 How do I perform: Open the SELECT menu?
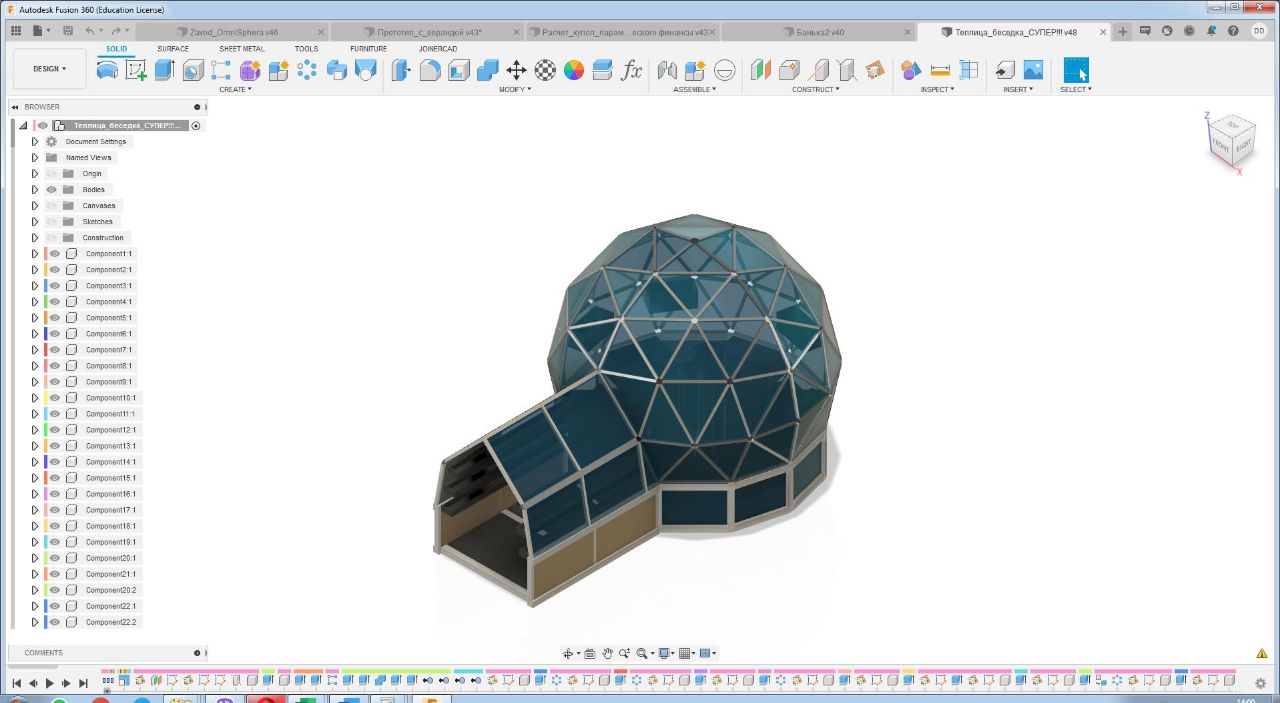coord(1076,89)
